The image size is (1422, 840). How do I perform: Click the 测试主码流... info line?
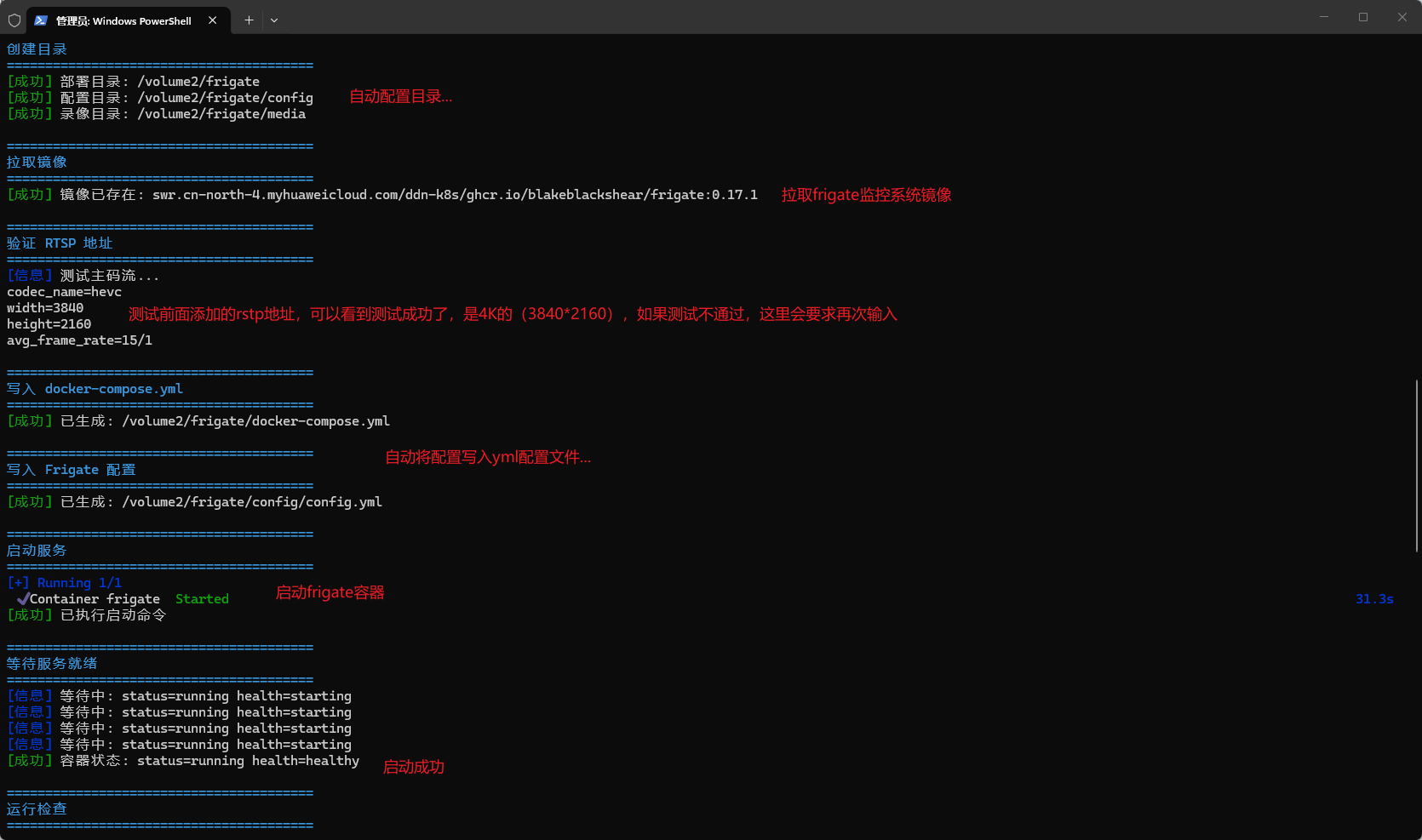[x=83, y=276]
